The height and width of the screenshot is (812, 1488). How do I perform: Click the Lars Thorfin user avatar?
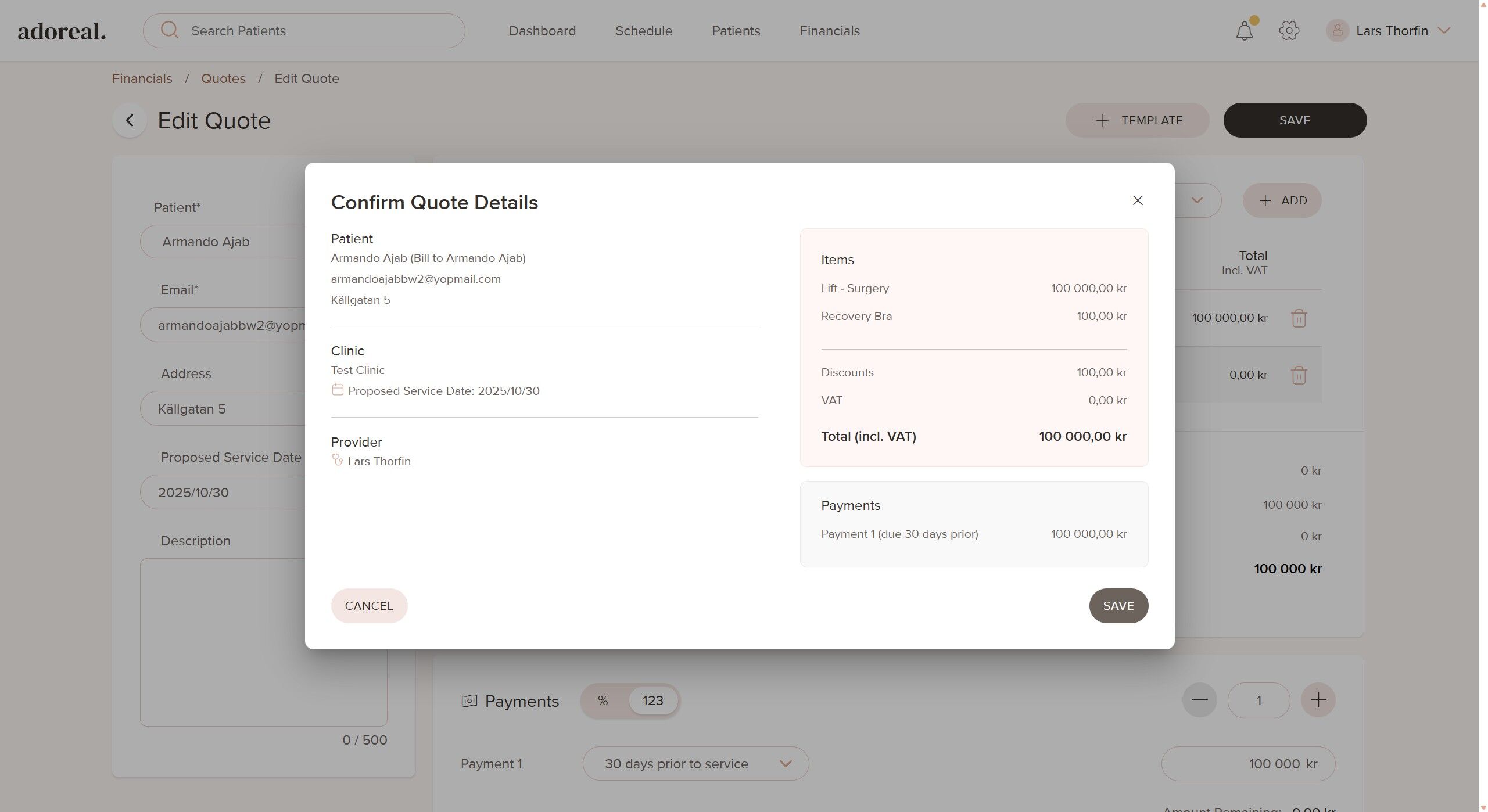[x=1336, y=31]
